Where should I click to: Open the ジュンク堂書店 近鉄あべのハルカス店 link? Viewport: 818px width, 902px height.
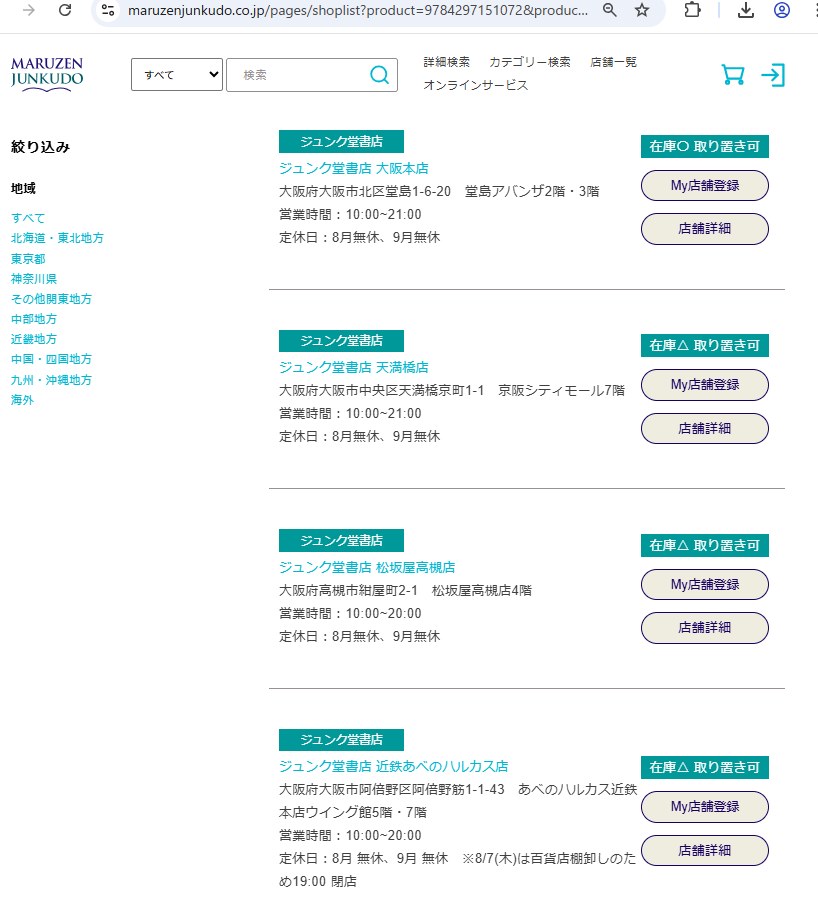pos(393,767)
